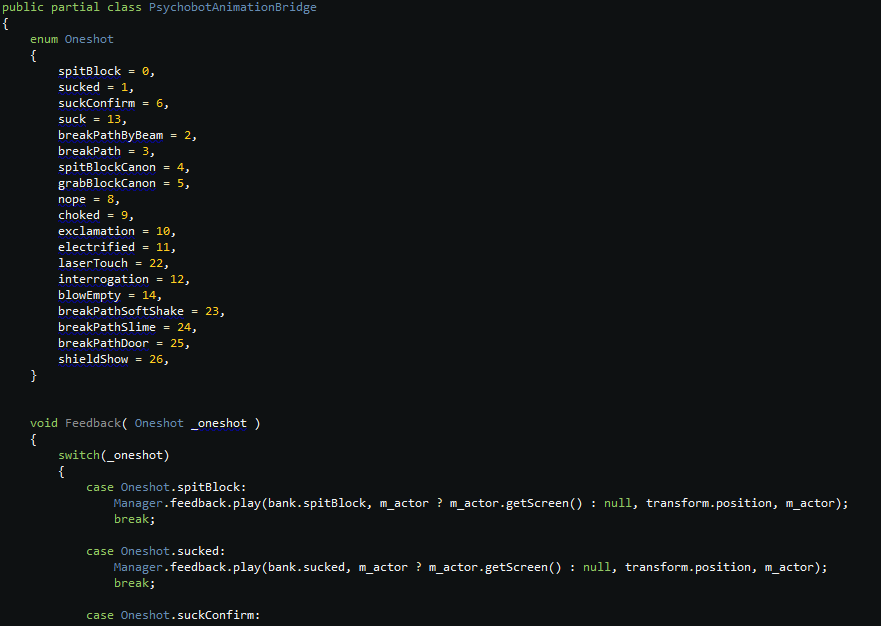Viewport: 881px width, 626px height.
Task: Click the sucked = 1 enum member
Action: (x=96, y=87)
